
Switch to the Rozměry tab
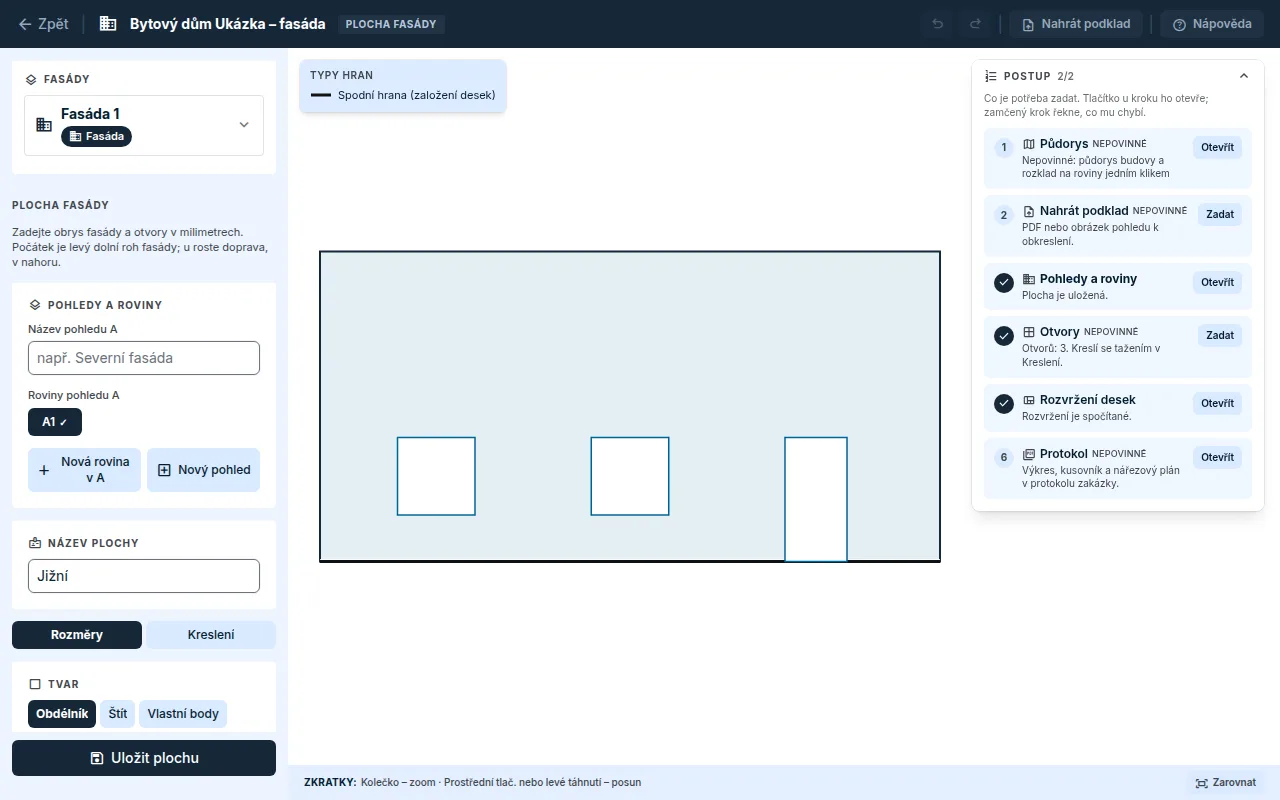coord(77,635)
